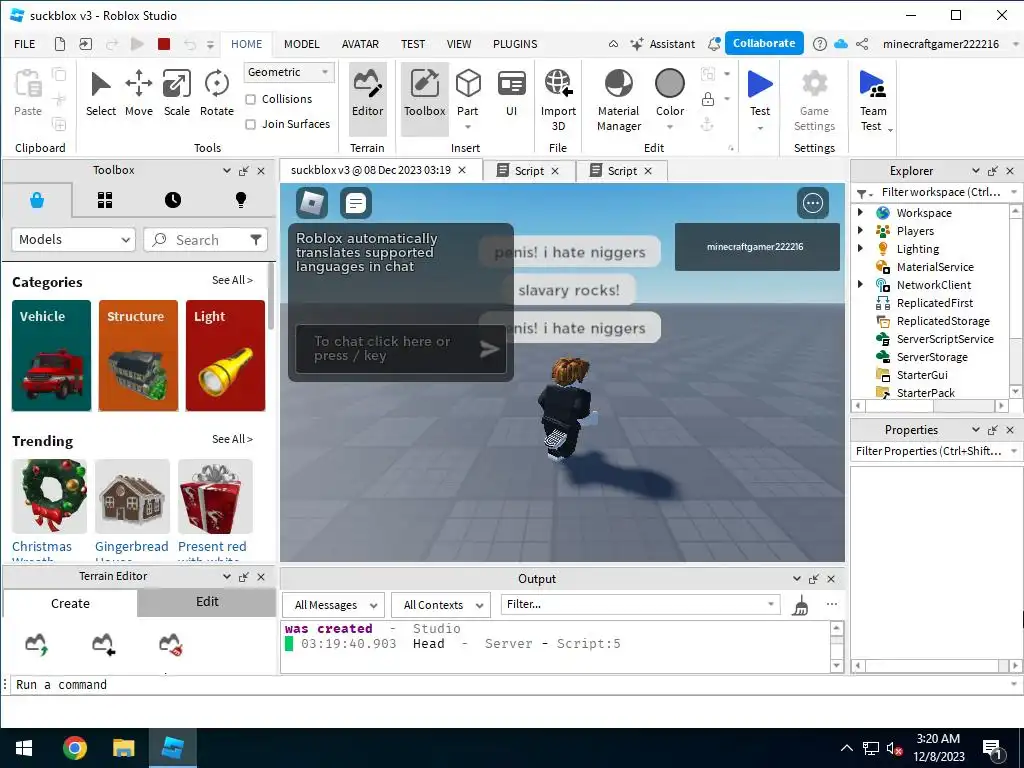Open the Structure category thumbnail
The image size is (1024, 768).
pyautogui.click(x=138, y=356)
